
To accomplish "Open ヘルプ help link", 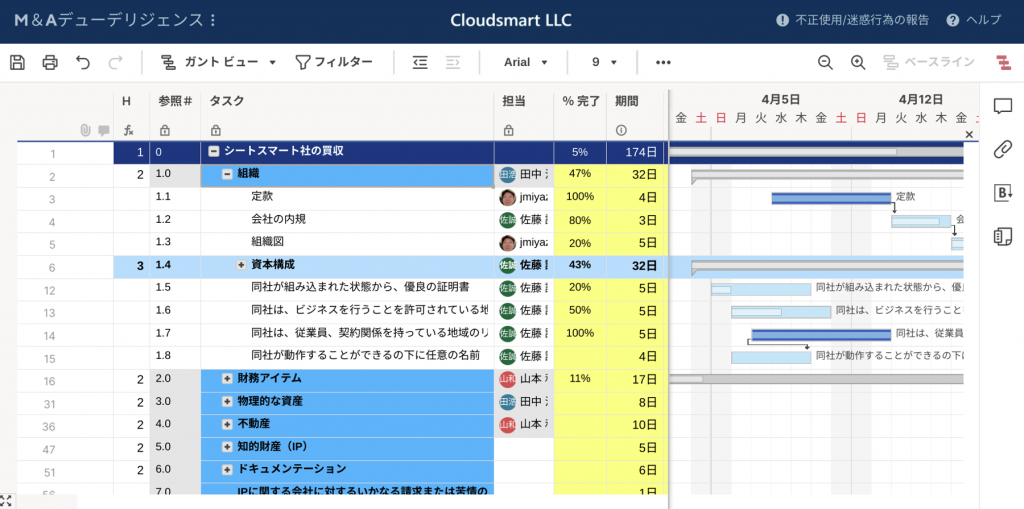I will [974, 20].
